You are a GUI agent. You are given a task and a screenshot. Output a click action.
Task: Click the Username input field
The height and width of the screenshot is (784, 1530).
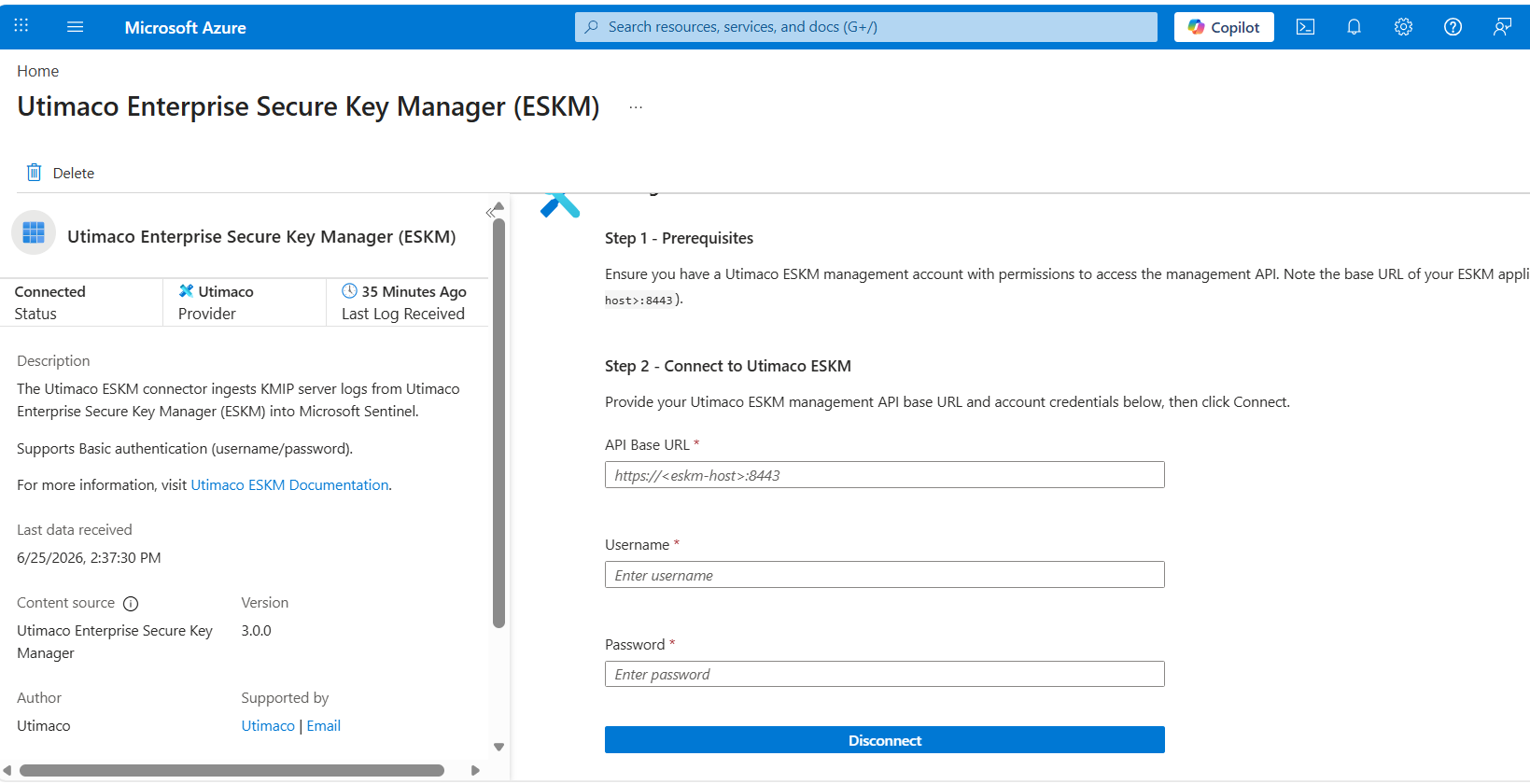[885, 575]
